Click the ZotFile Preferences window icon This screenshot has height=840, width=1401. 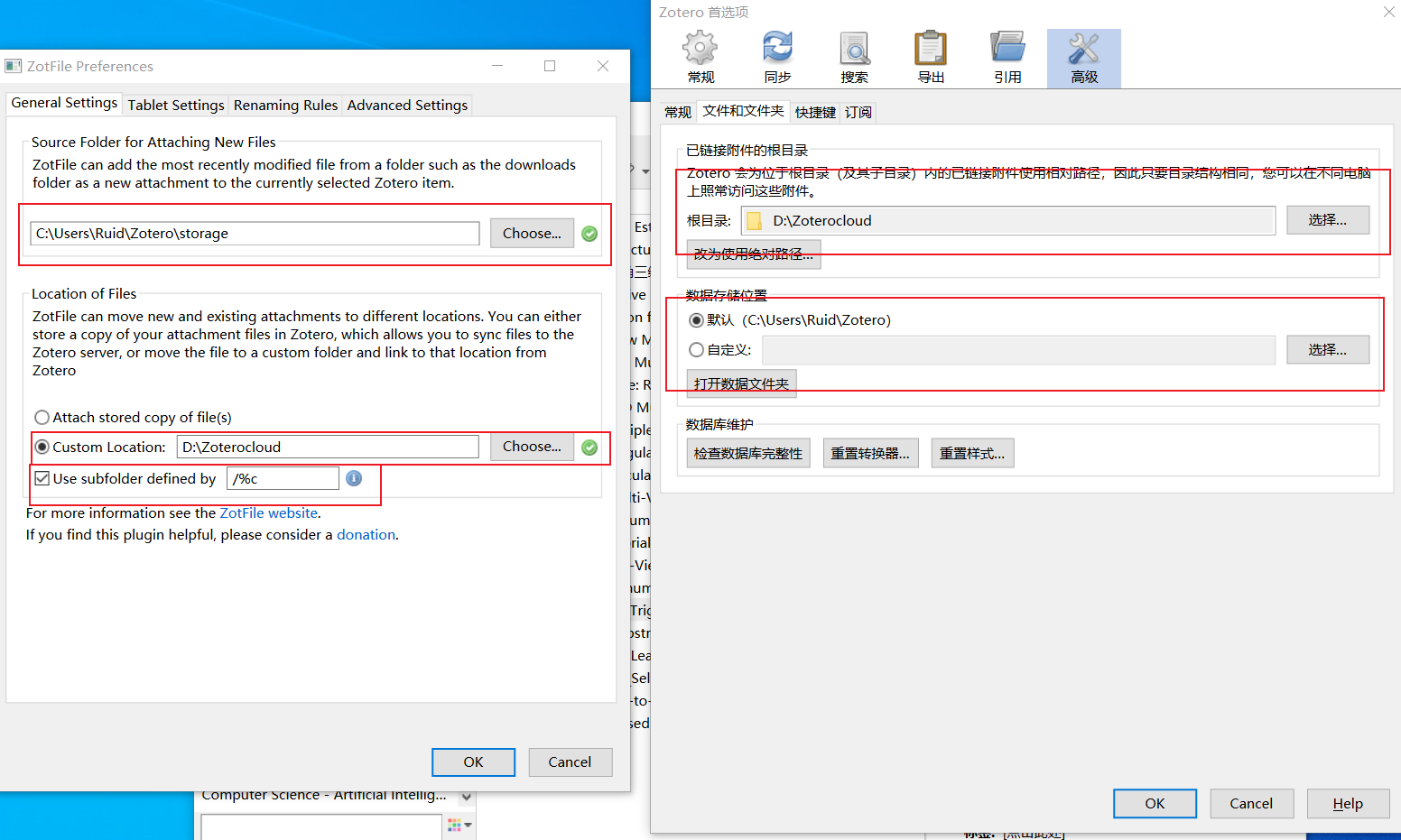click(x=13, y=66)
